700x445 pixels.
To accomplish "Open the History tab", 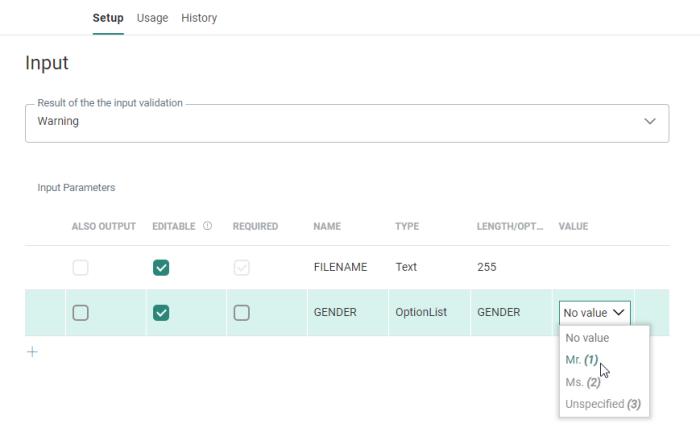I will pyautogui.click(x=199, y=18).
